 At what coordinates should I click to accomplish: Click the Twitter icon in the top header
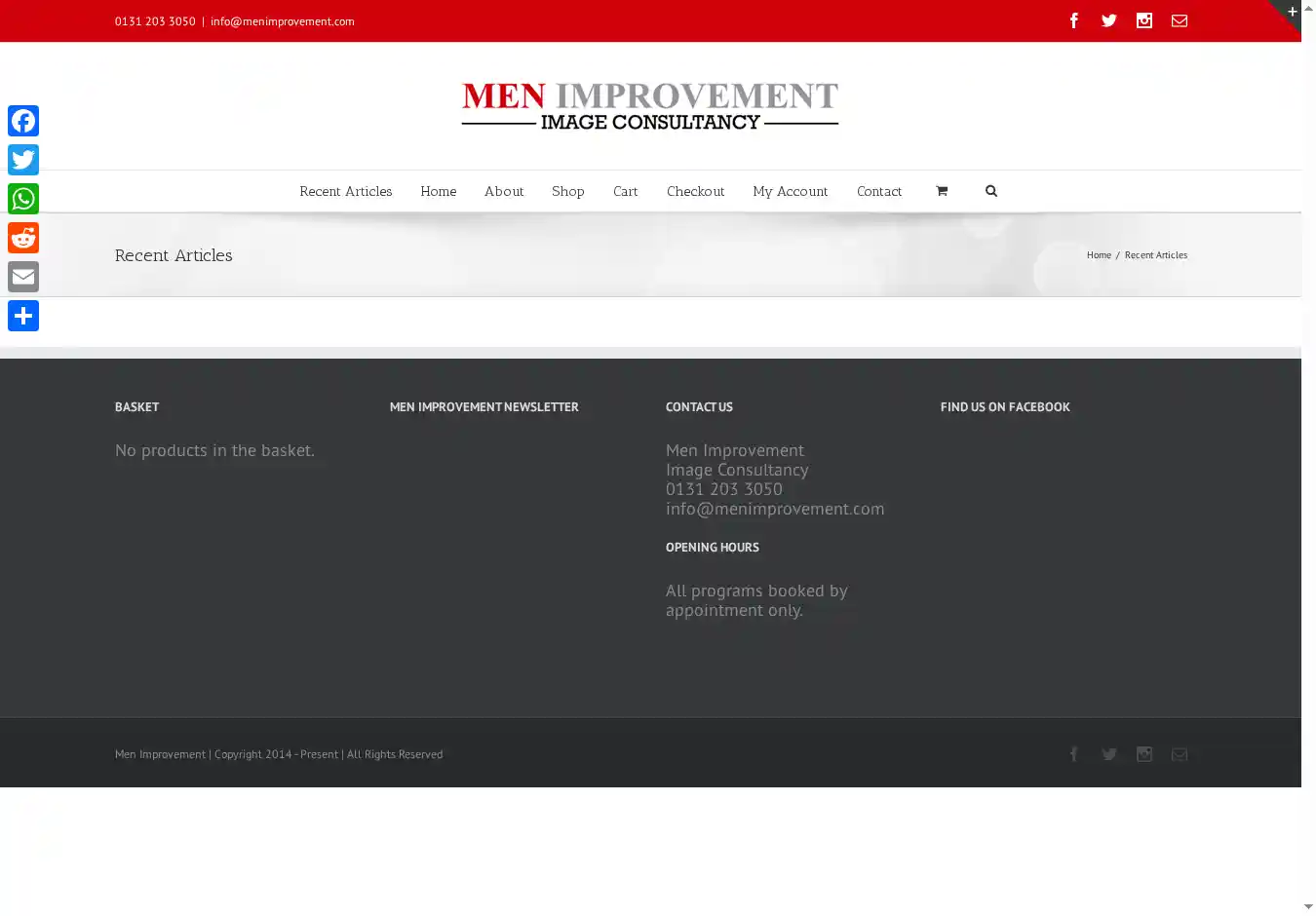point(1109,20)
